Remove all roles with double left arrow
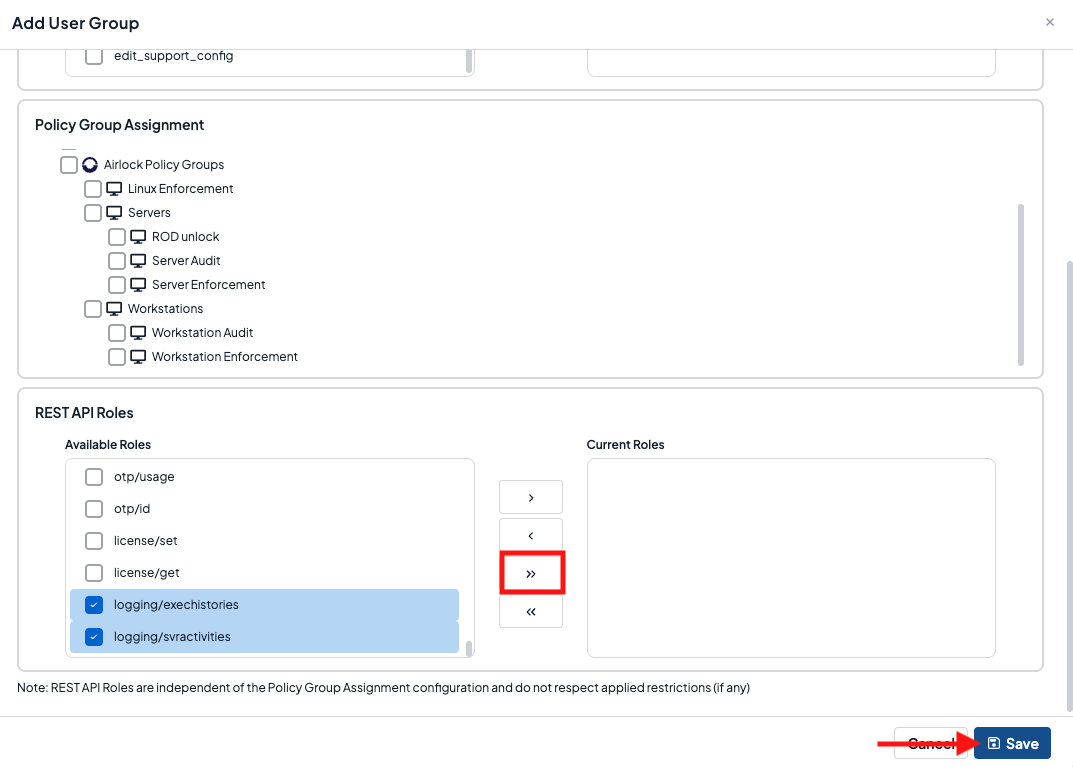 [531, 611]
